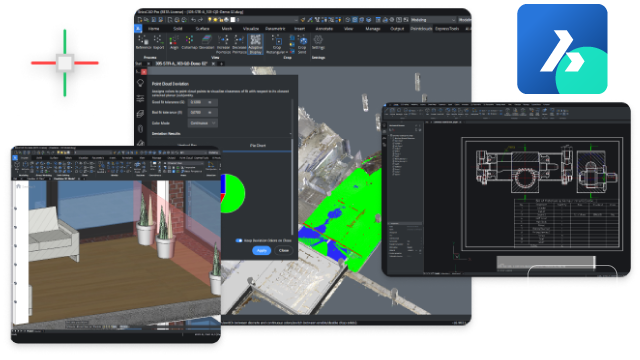The width and height of the screenshot is (640, 360).
Task: Switch to the Pie Chart tab
Action: (258, 145)
